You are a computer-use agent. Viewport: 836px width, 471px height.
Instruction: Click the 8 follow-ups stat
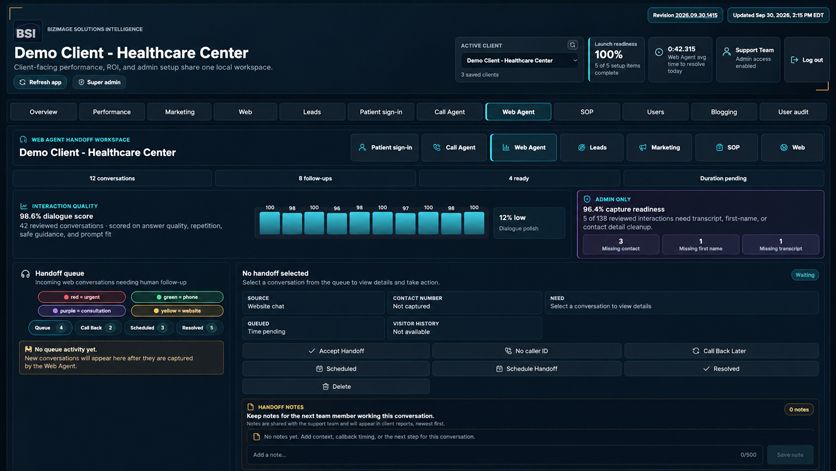[315, 178]
